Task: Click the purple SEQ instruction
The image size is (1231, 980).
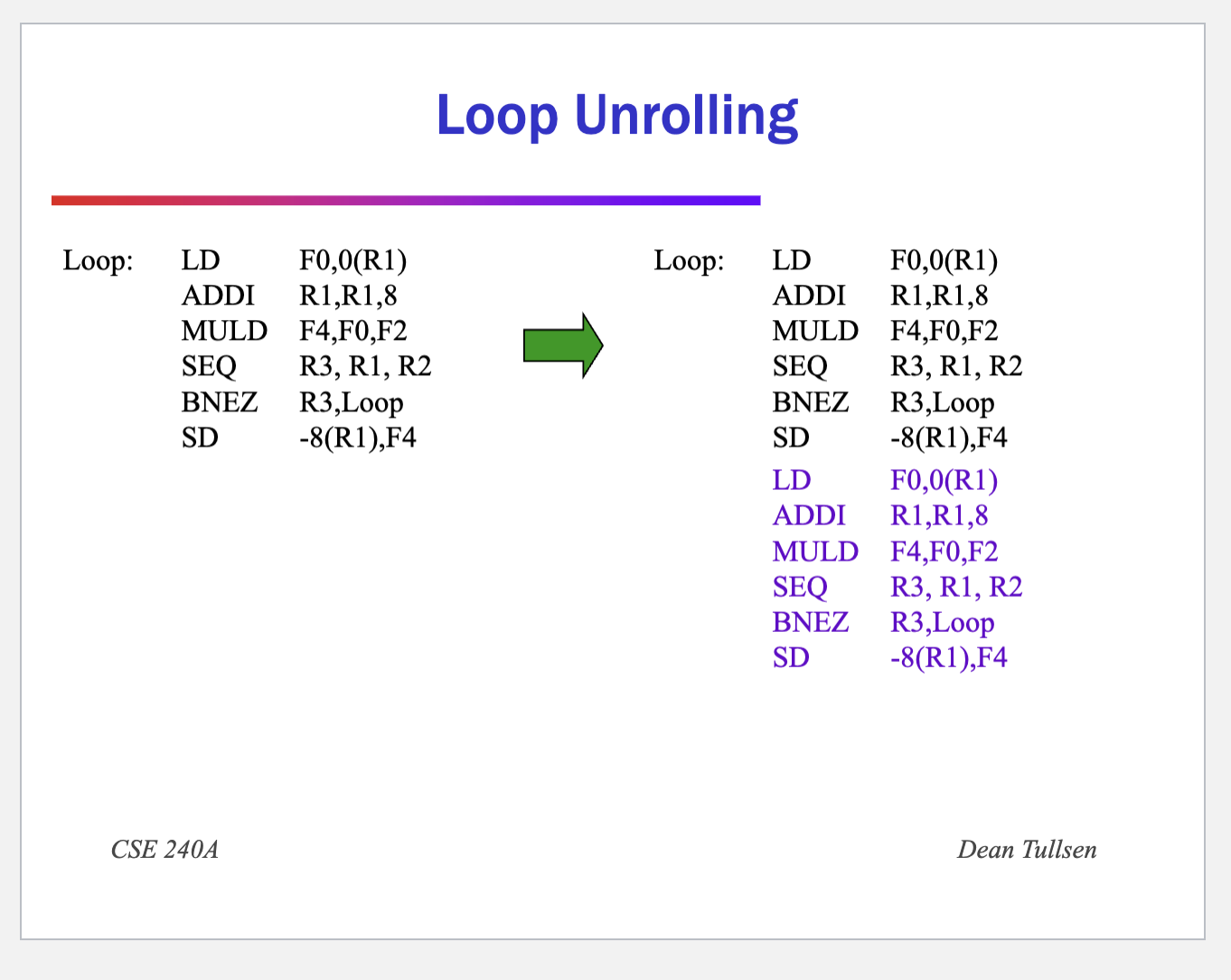Action: pos(800,587)
